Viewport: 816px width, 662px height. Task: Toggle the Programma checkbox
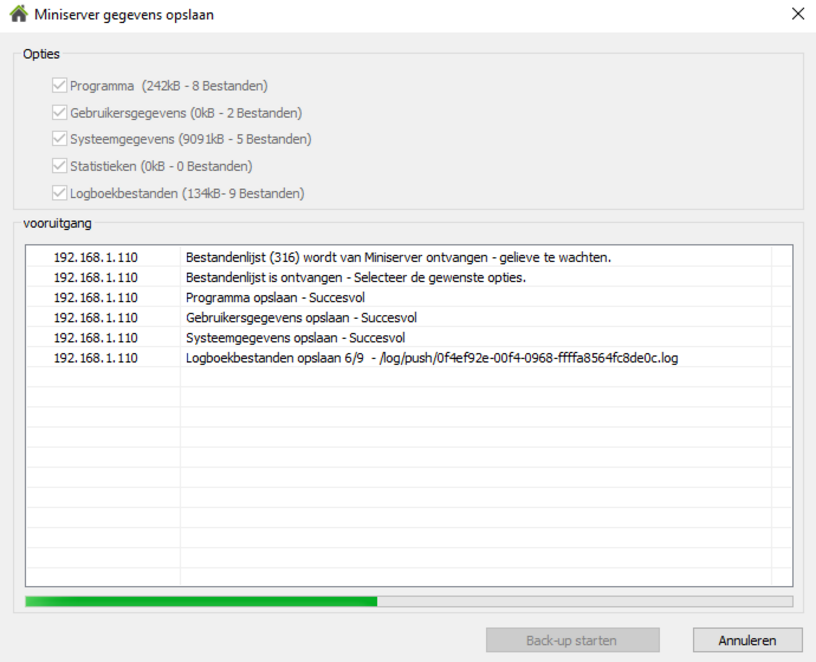pos(60,86)
